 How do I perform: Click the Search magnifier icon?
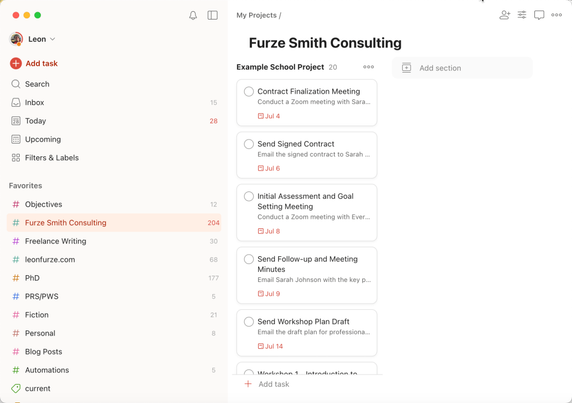(x=16, y=84)
